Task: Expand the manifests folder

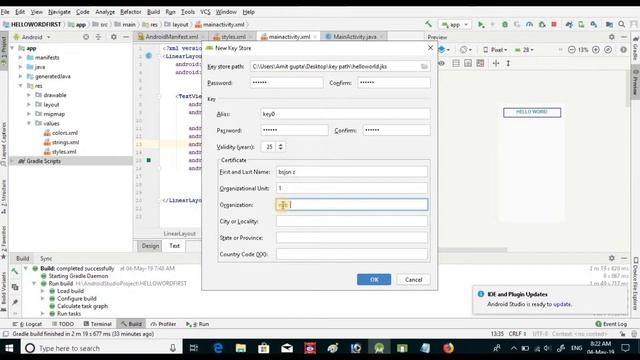Action: pos(20,58)
